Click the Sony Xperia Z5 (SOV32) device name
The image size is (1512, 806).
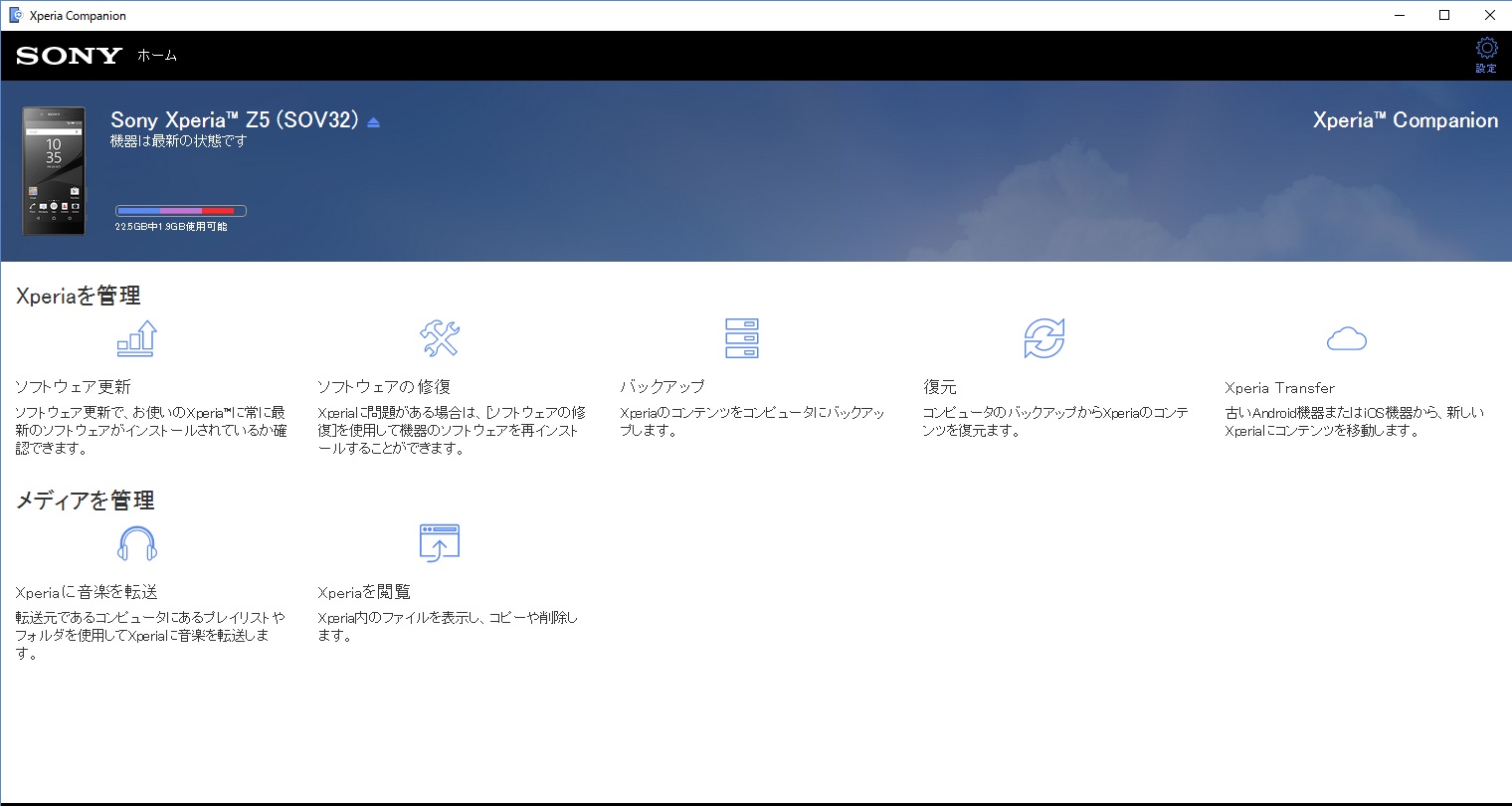point(235,120)
